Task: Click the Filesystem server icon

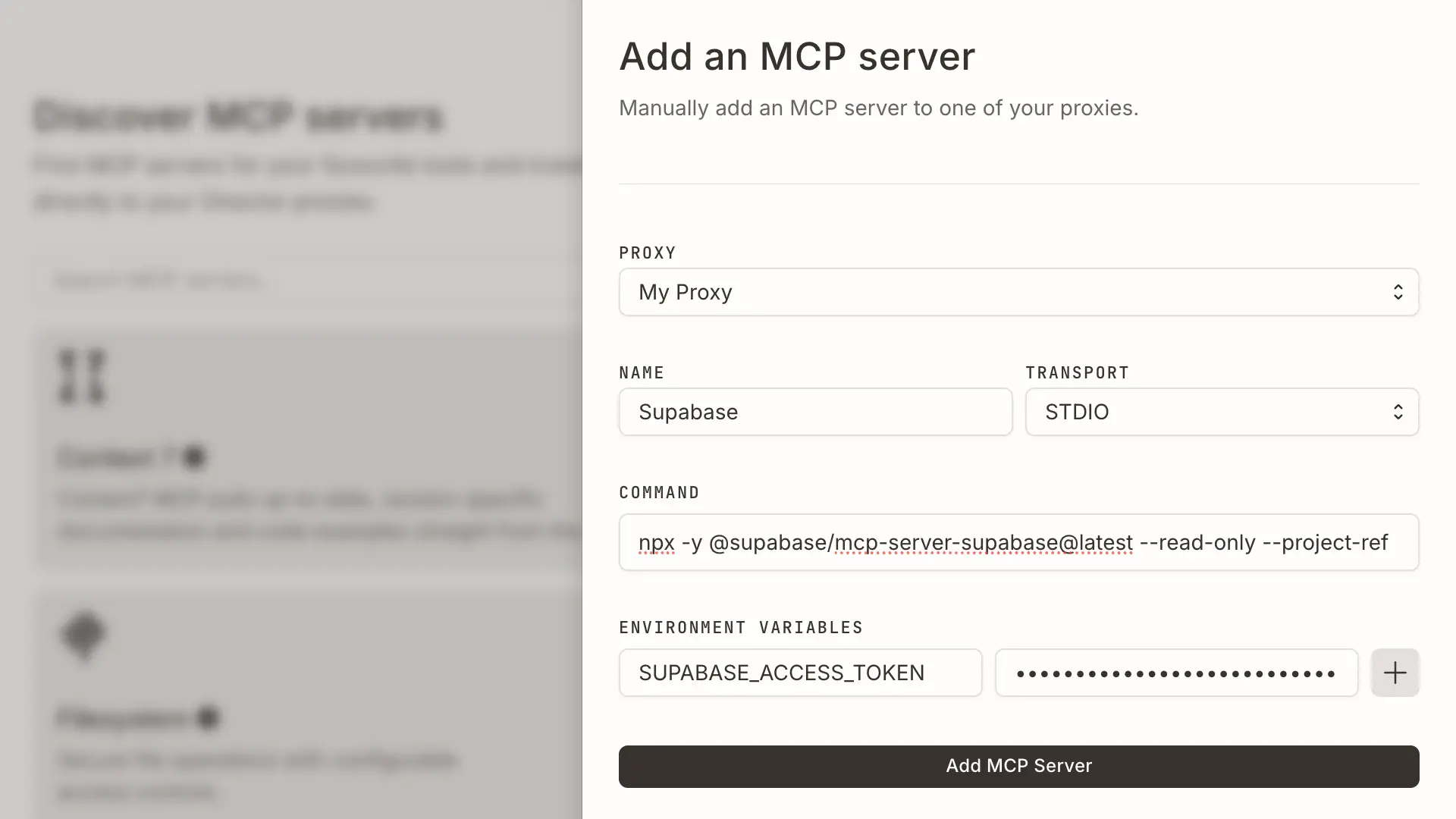Action: click(x=83, y=635)
